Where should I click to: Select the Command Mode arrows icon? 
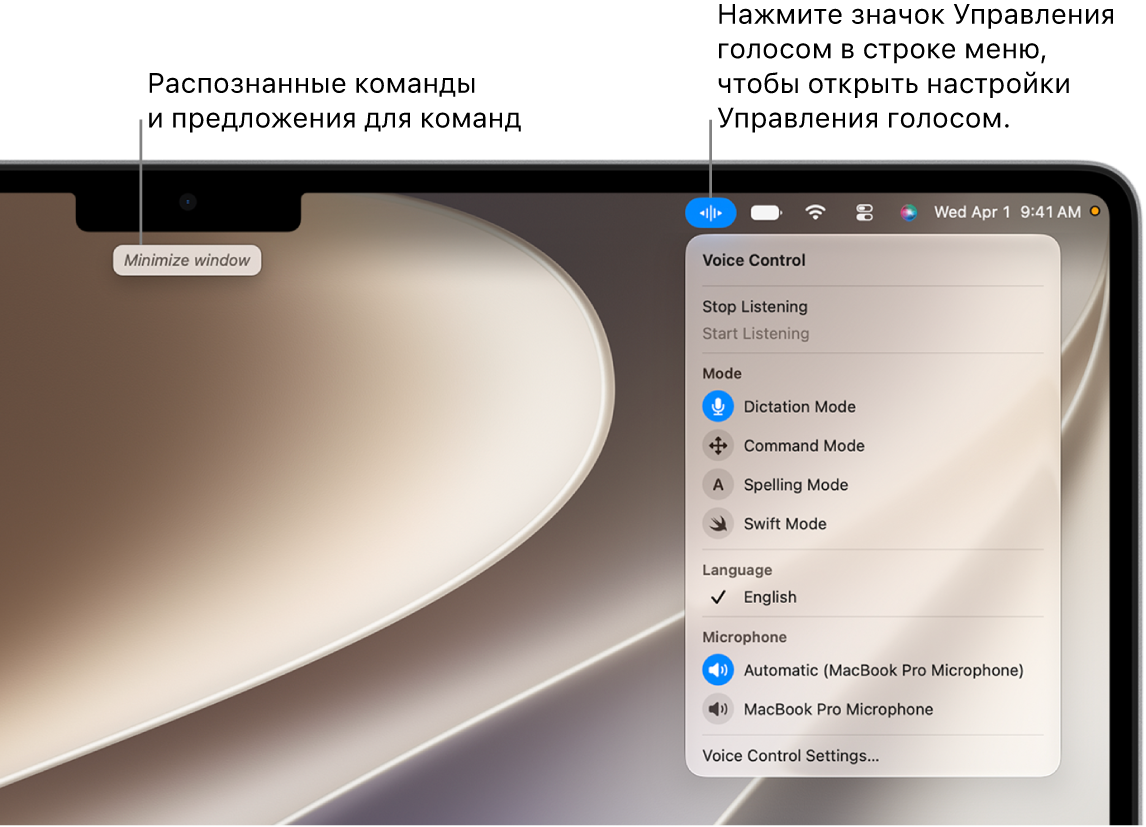click(718, 446)
